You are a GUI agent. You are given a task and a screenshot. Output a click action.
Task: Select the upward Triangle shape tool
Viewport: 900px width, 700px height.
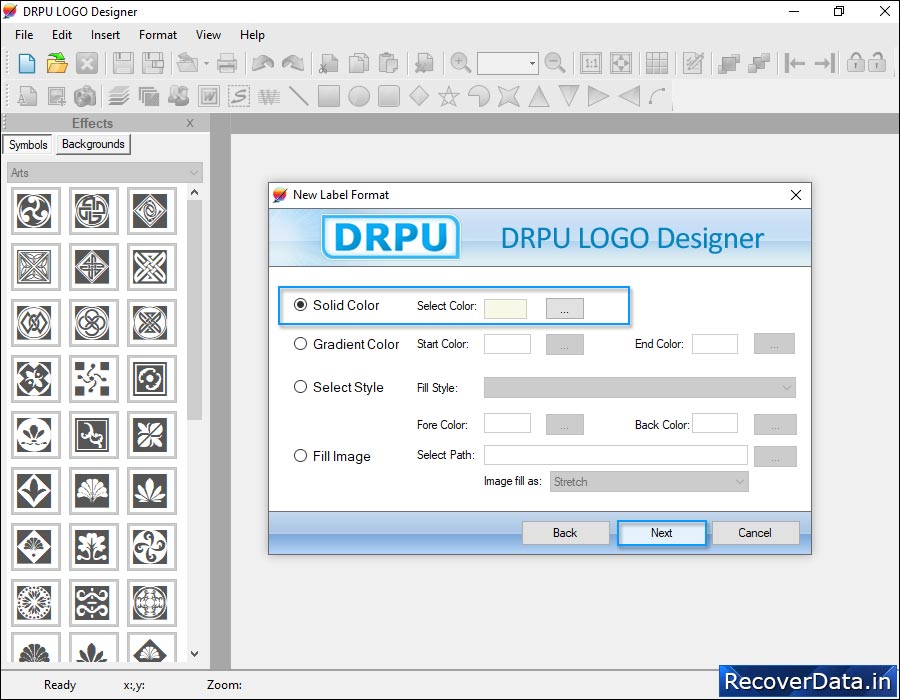(x=538, y=96)
